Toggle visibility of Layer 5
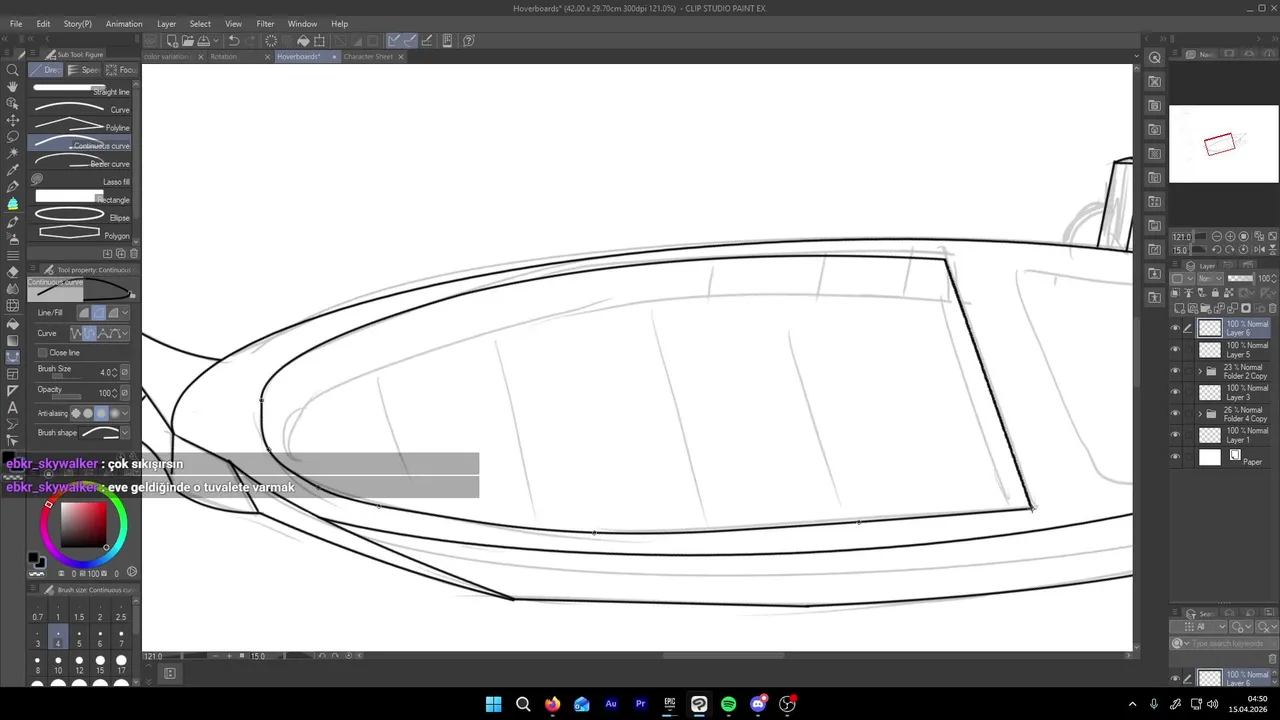 click(x=1175, y=350)
